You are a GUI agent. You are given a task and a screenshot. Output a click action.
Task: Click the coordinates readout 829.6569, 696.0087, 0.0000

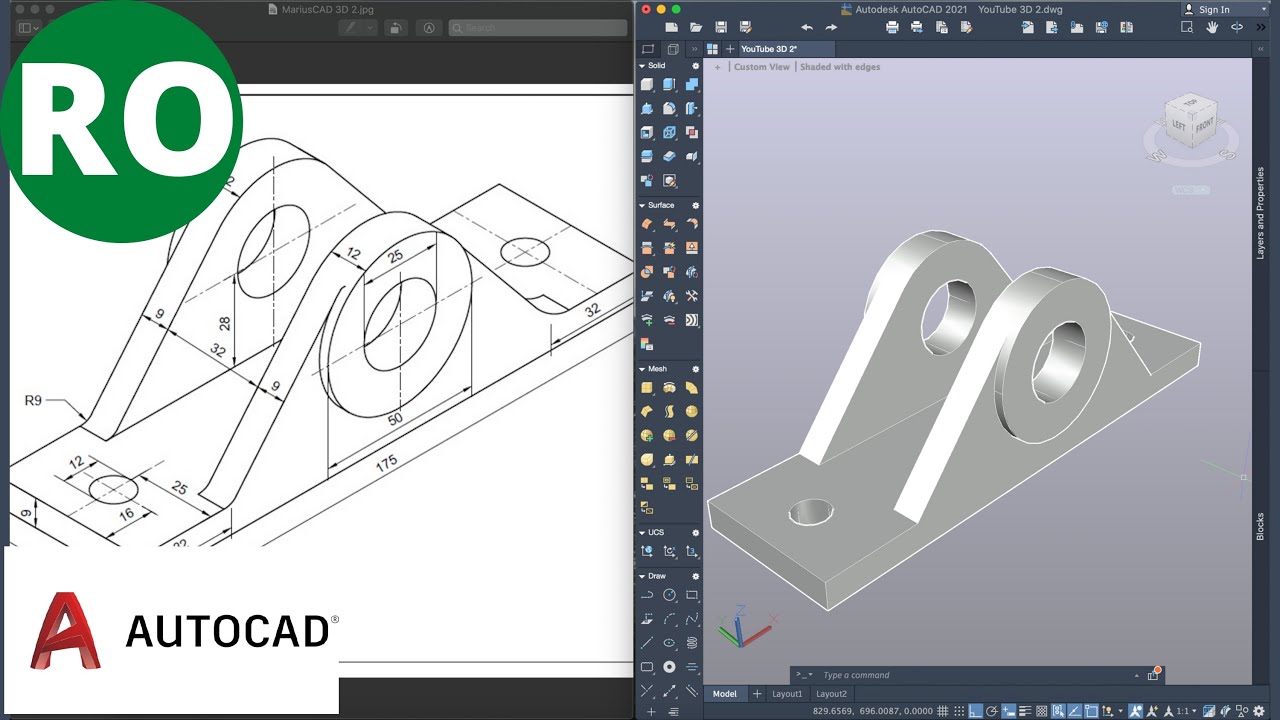pos(873,711)
